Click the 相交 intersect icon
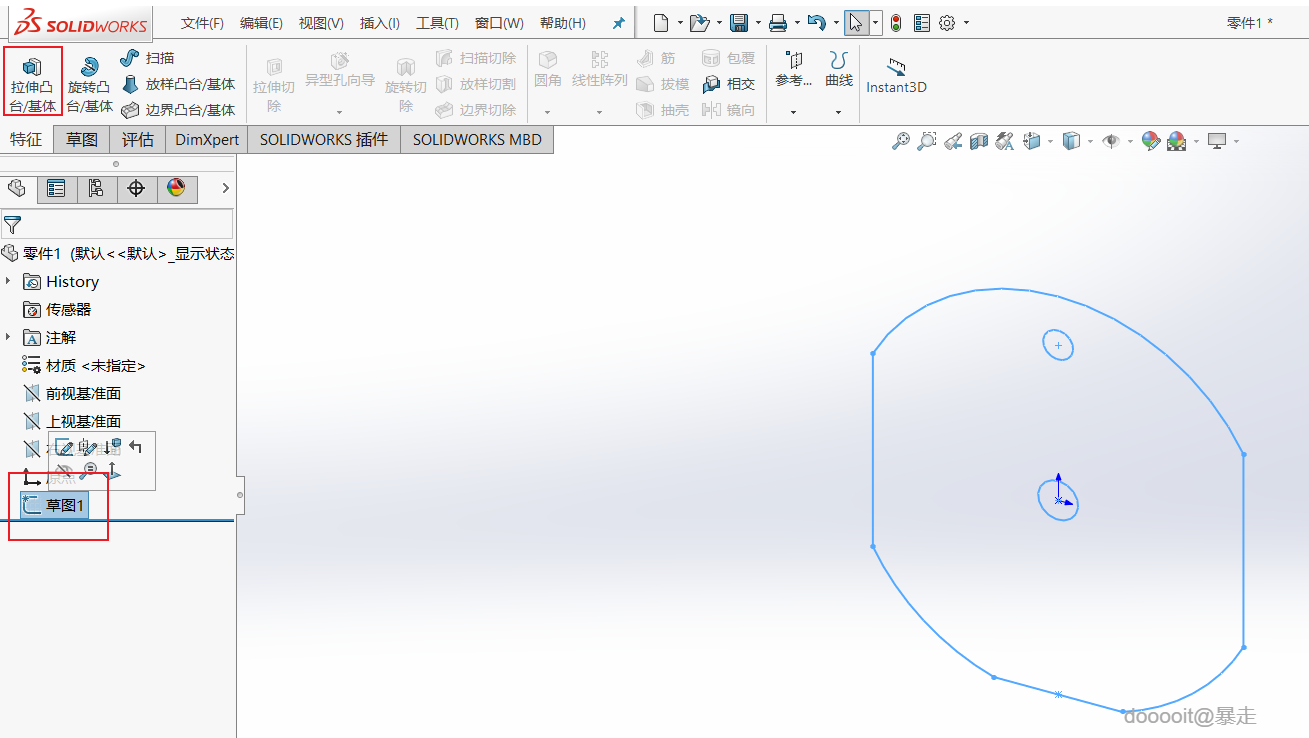Viewport: 1309px width, 738px height. point(728,84)
